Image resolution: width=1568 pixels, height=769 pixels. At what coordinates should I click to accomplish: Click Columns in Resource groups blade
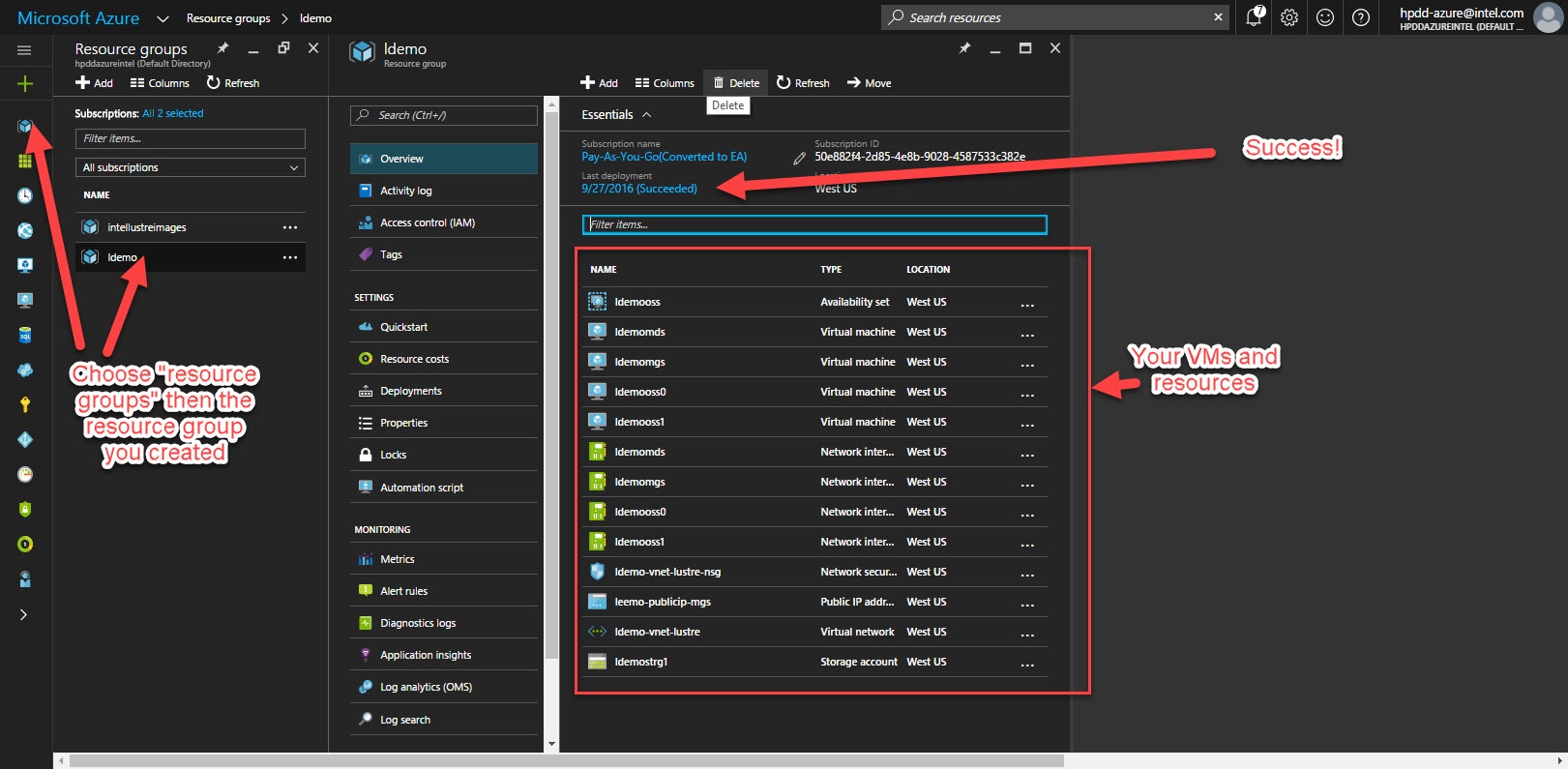[x=160, y=83]
